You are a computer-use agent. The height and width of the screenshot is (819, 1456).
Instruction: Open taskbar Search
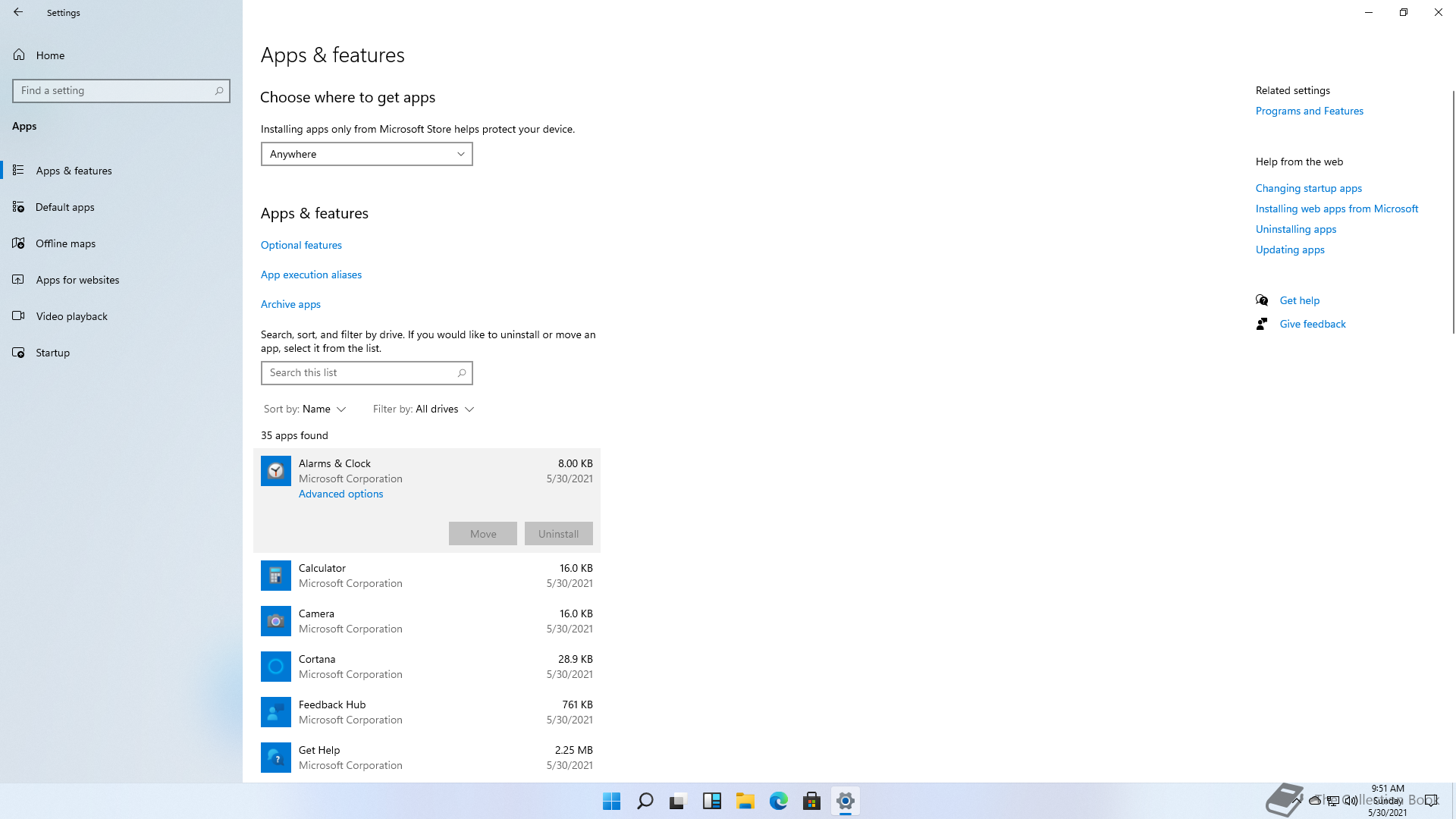pos(645,801)
